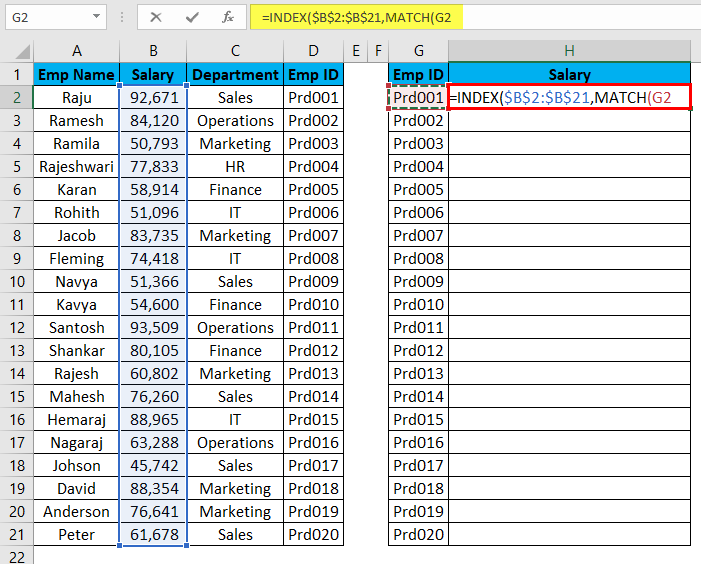Click salary cell 93,509
Viewport: 701px width, 564px height.
click(x=153, y=328)
